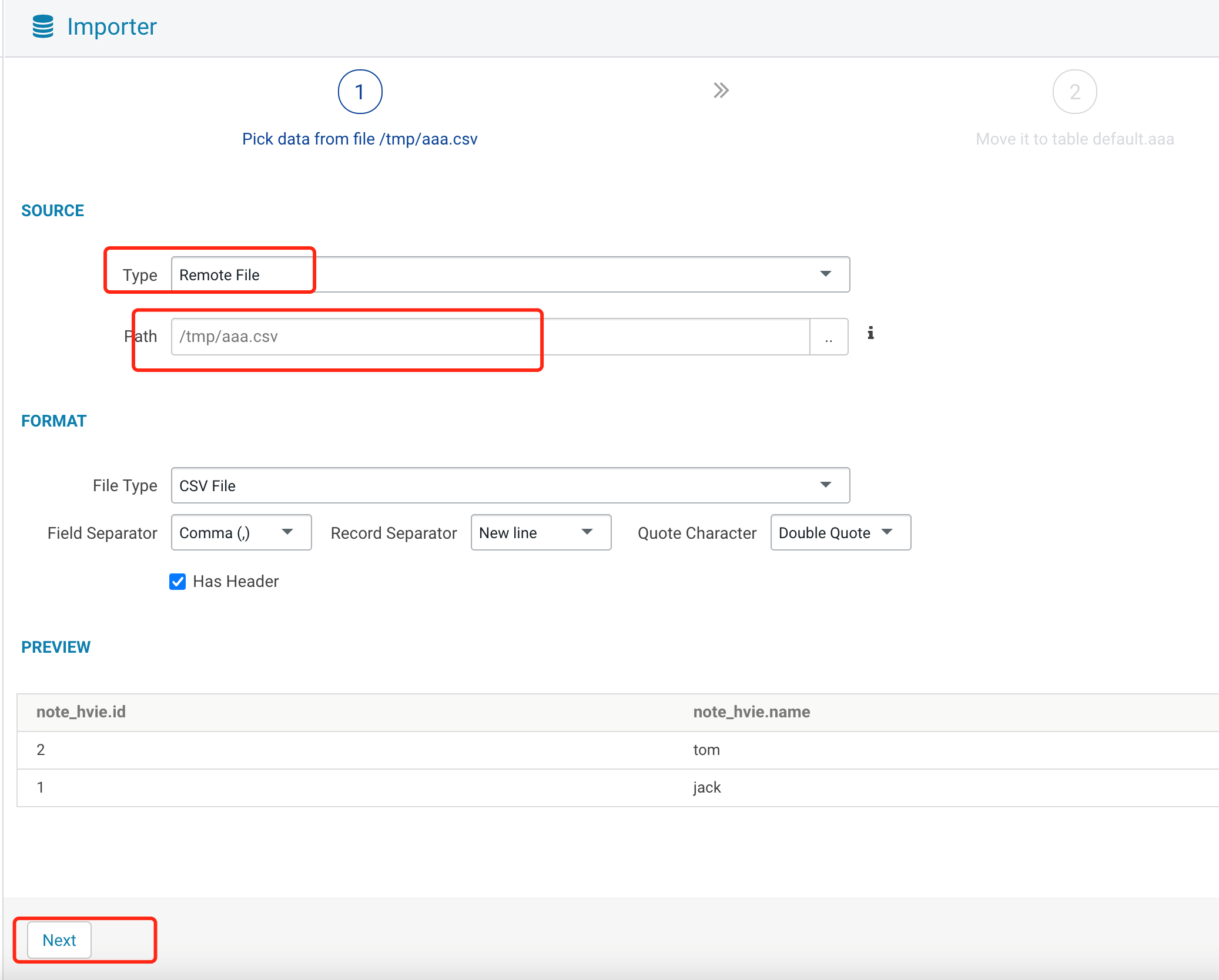This screenshot has width=1219, height=980.
Task: Click note_hvie.id column header
Action: click(x=81, y=712)
